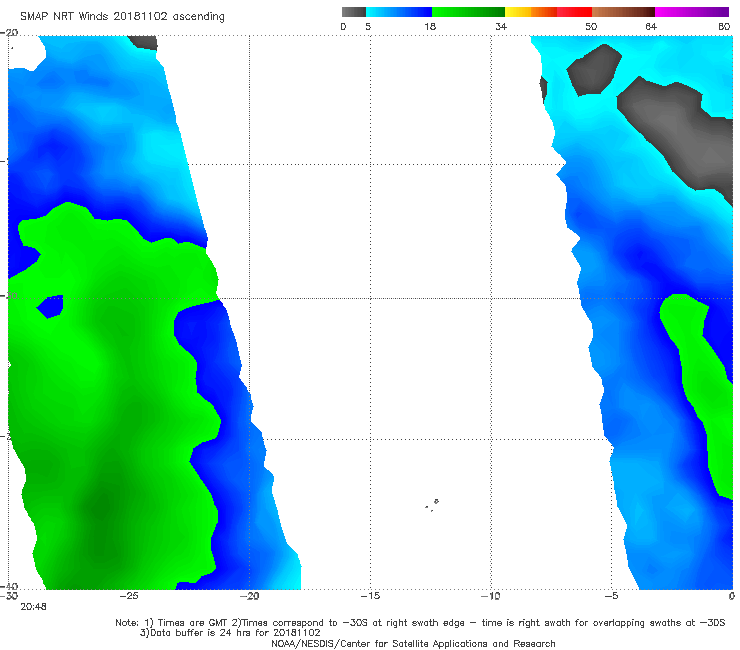Click the colorbar label '18'
740x650 pixels.
tap(430, 26)
